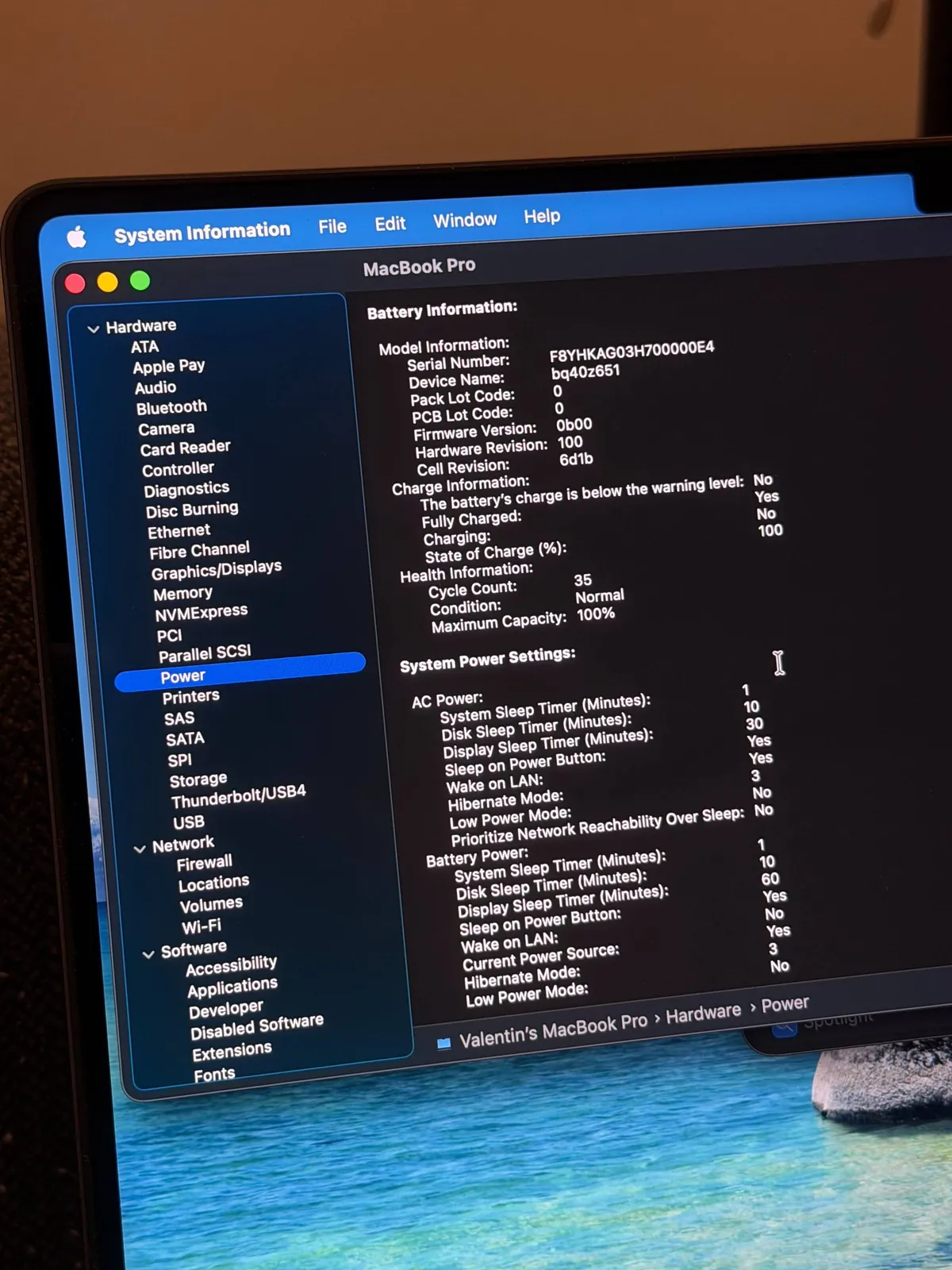Viewport: 952px width, 1270px height.
Task: Select Fibre Channel in the sidebar
Action: (199, 550)
